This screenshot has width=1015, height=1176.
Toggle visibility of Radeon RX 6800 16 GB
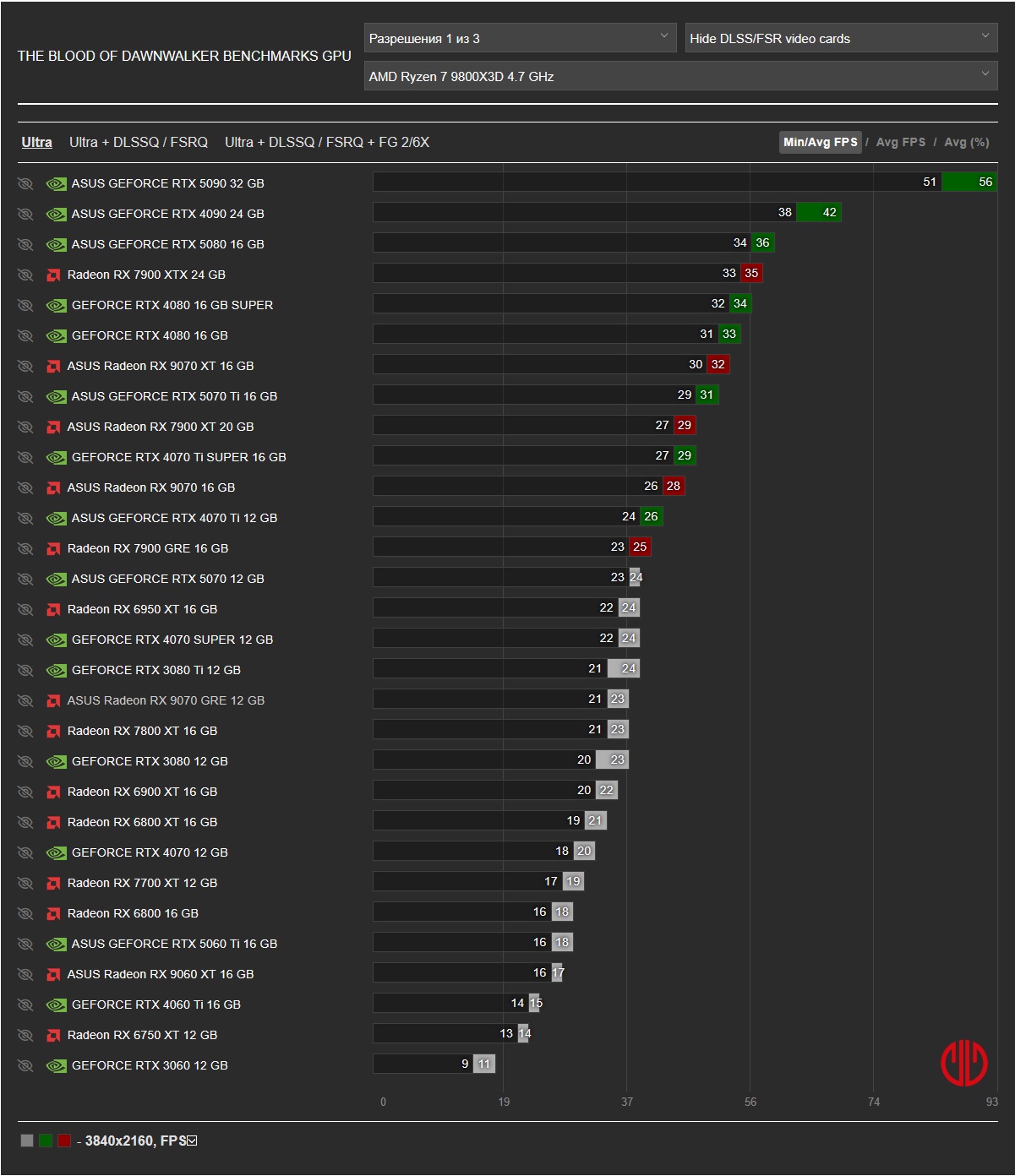[x=25, y=913]
